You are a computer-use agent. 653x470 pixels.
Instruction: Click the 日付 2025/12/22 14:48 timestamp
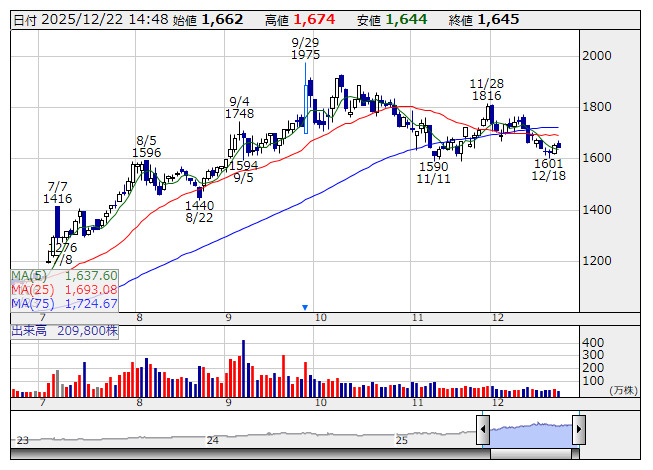click(x=91, y=20)
